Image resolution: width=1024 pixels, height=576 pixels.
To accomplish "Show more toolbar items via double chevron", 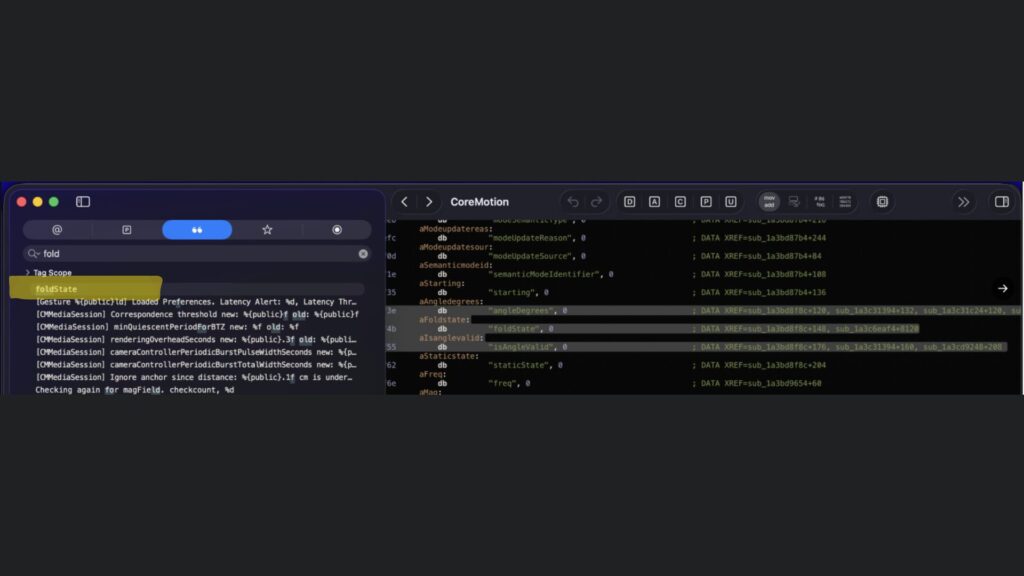I will click(963, 202).
